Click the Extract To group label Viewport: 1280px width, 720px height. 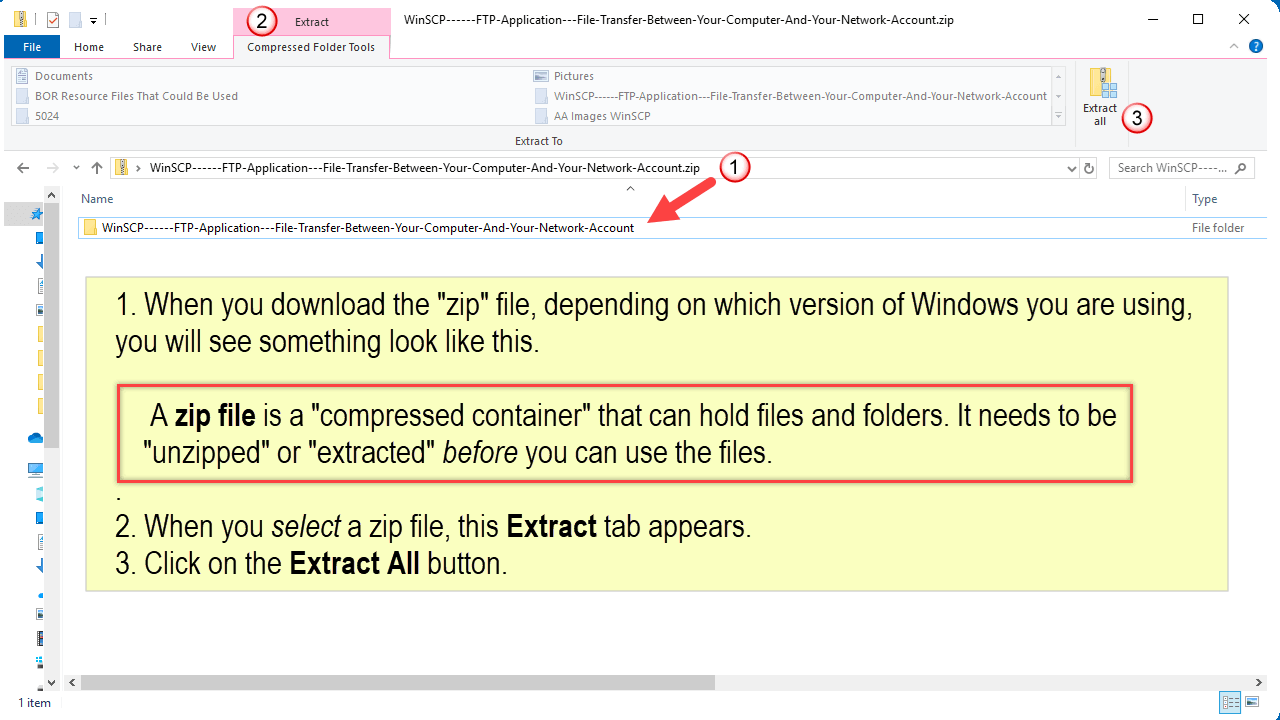coord(539,141)
